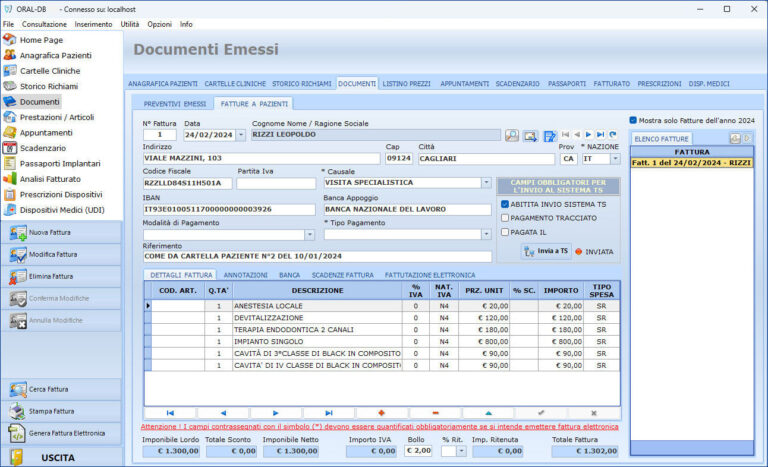The height and width of the screenshot is (467, 768).
Task: Open the Utilità menu
Action: 130,24
